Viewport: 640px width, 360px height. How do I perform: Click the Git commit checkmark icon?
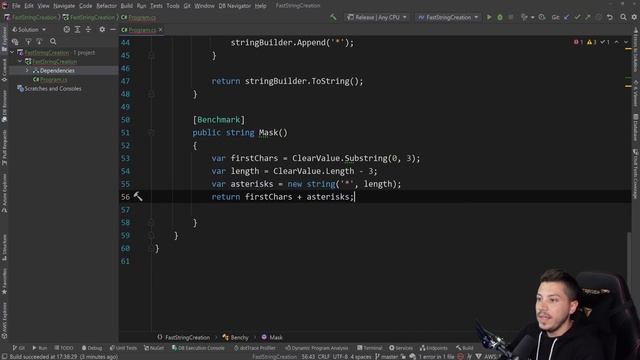[577, 17]
